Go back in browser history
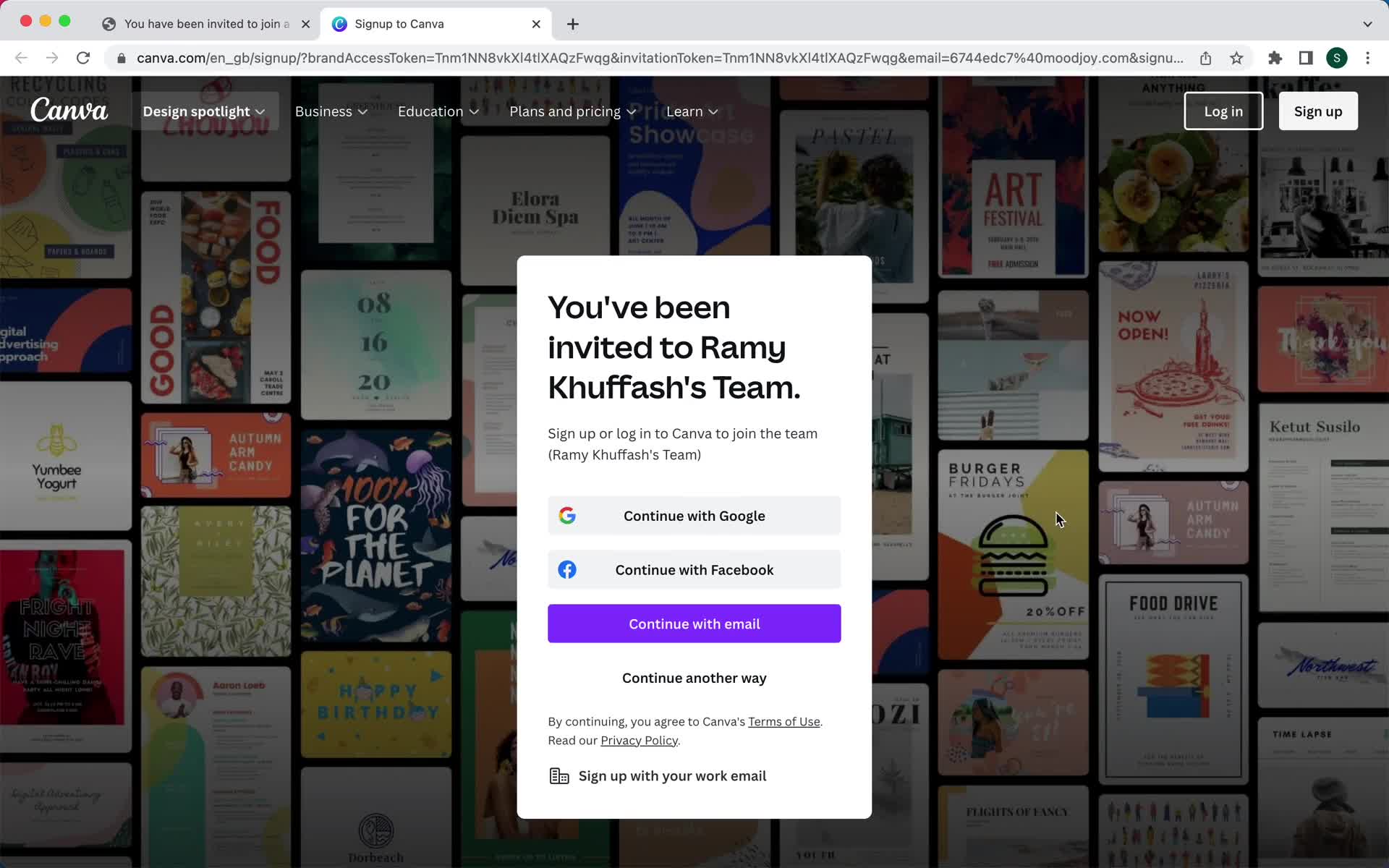The height and width of the screenshot is (868, 1389). point(21,58)
